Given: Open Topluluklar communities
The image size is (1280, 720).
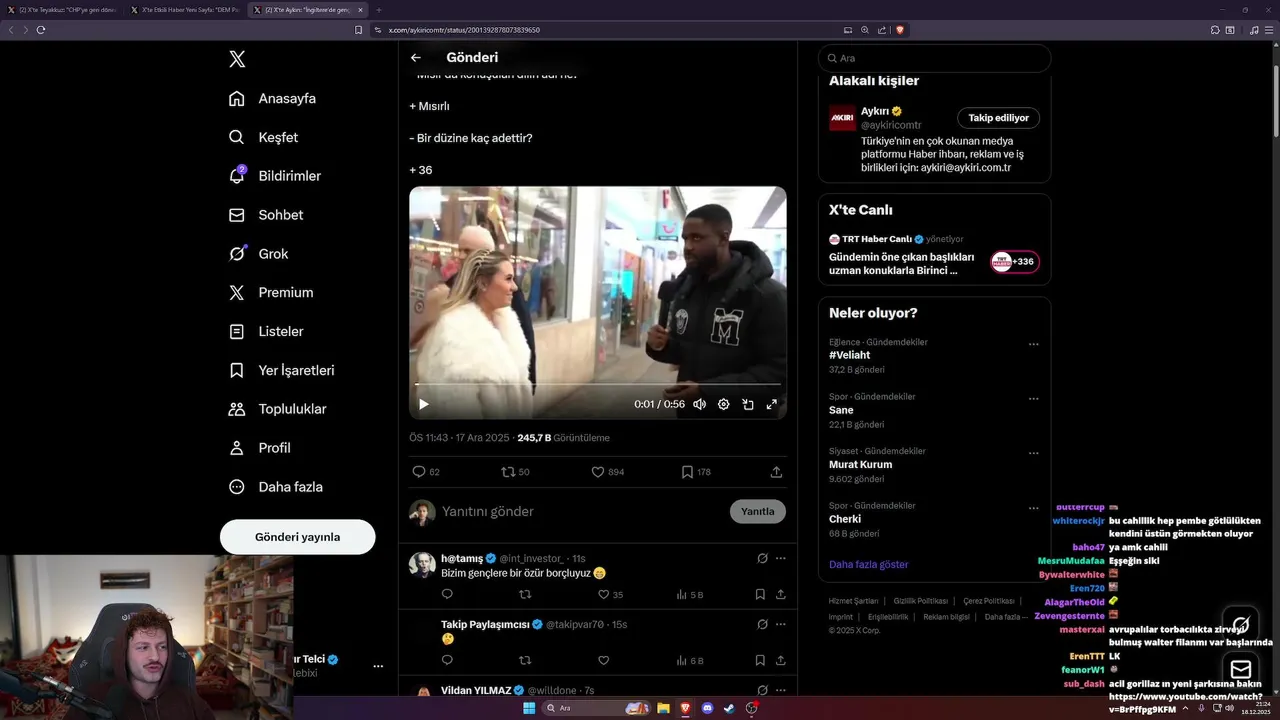Looking at the screenshot, I should click(x=277, y=409).
